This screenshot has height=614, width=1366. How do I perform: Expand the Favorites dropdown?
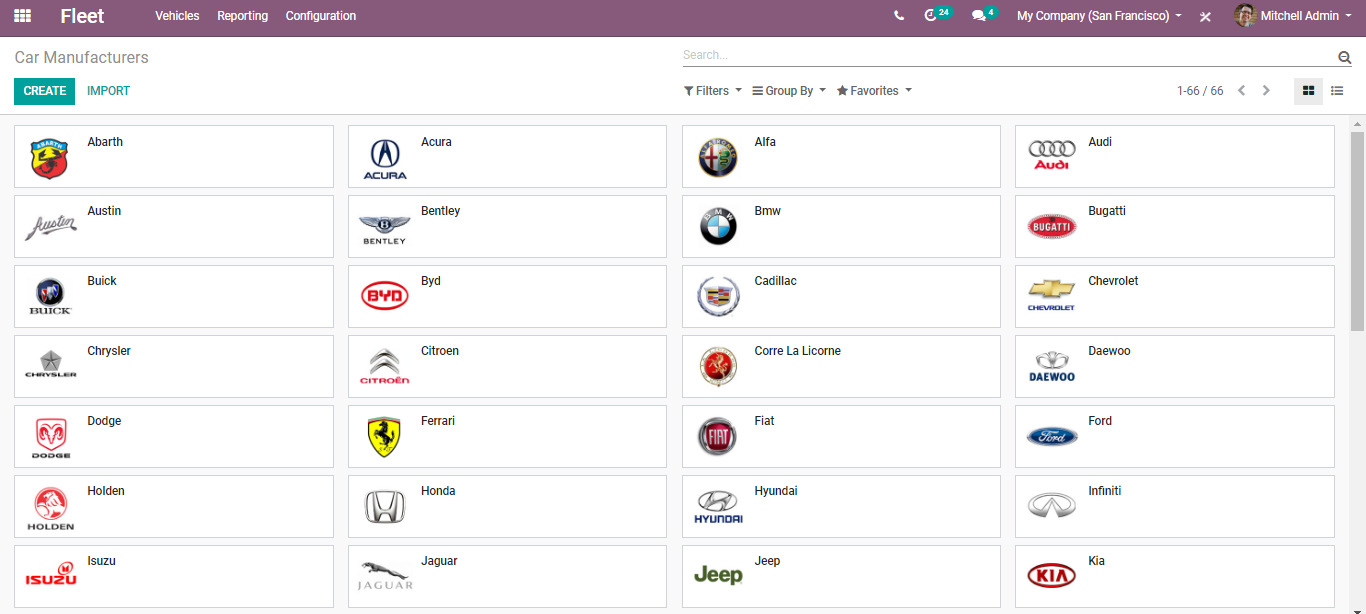pos(875,91)
